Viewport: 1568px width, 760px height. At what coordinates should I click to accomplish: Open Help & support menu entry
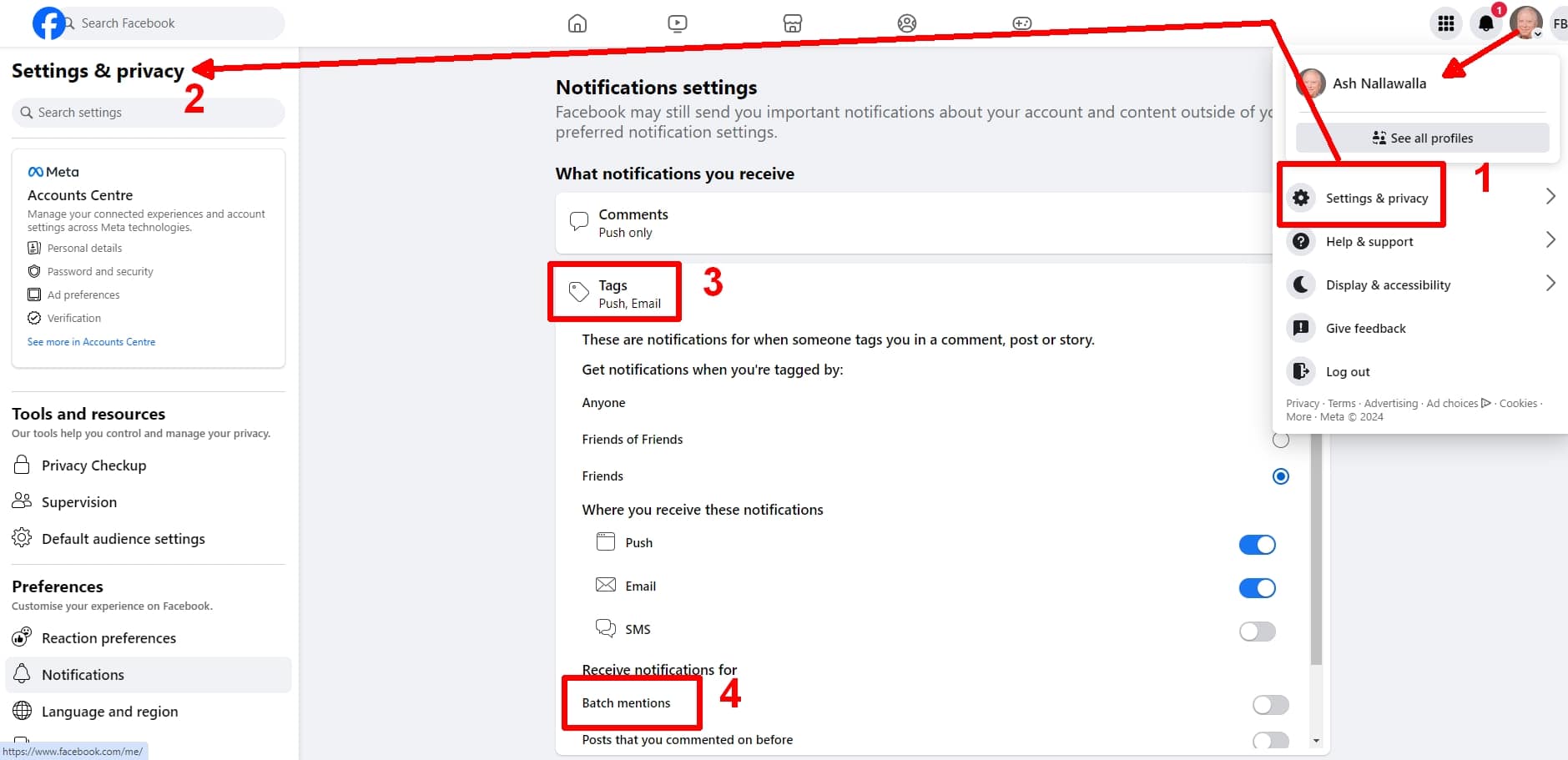pyautogui.click(x=1421, y=241)
